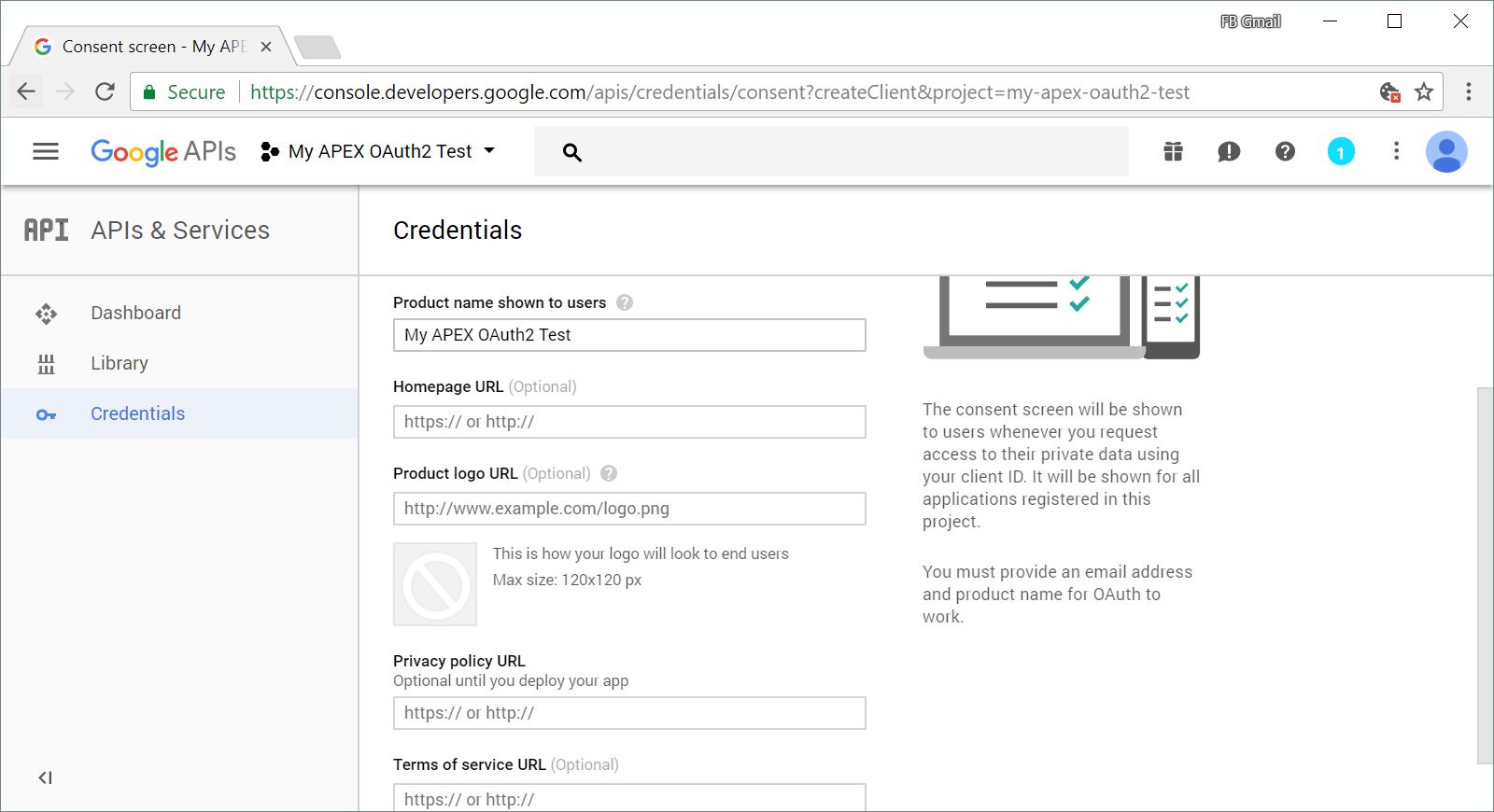Open a new browser tab
Screen dimensions: 1494x812
[317, 47]
